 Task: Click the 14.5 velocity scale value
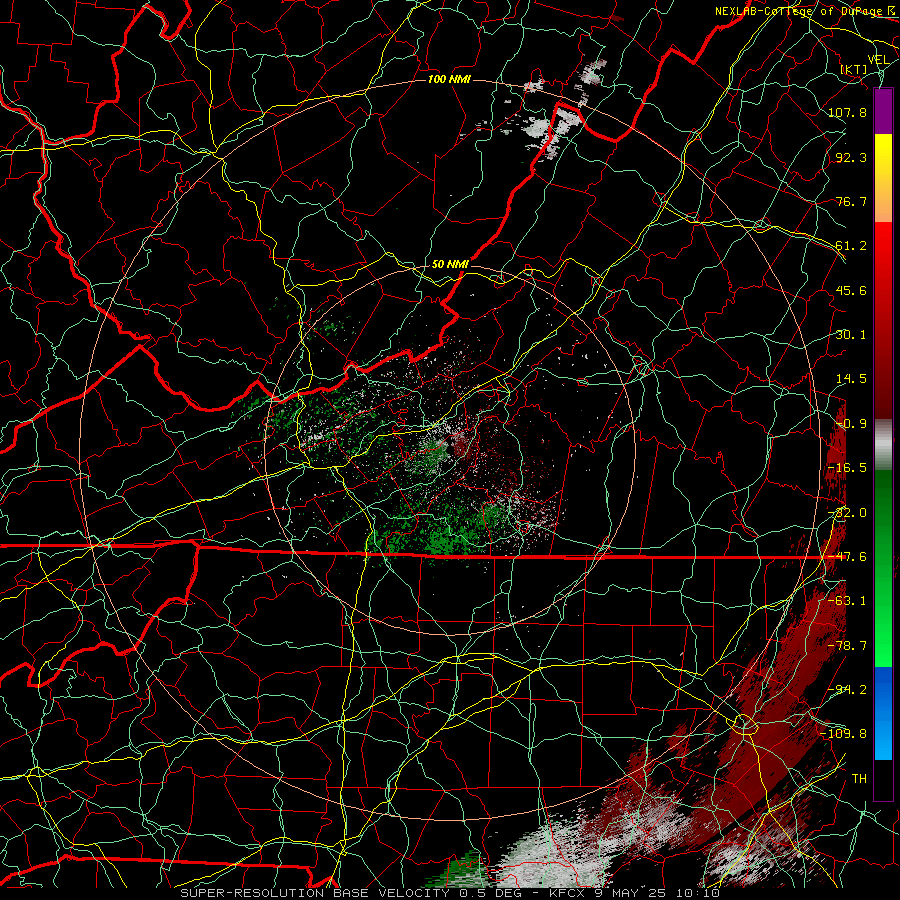point(851,379)
